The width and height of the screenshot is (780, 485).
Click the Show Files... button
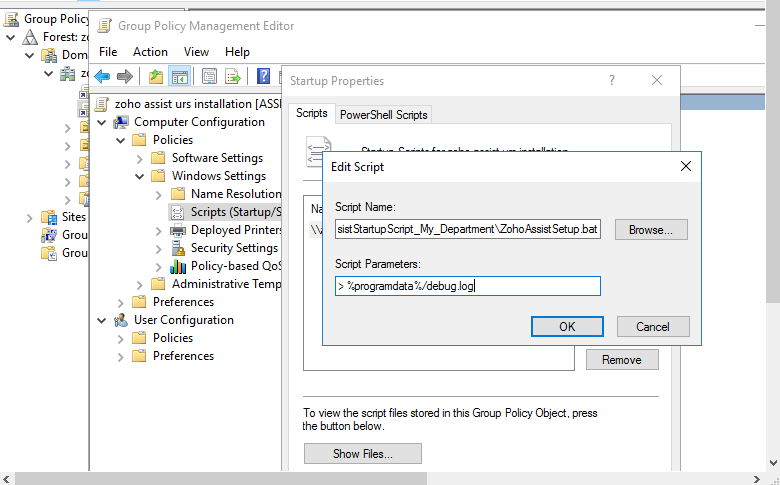tap(363, 454)
